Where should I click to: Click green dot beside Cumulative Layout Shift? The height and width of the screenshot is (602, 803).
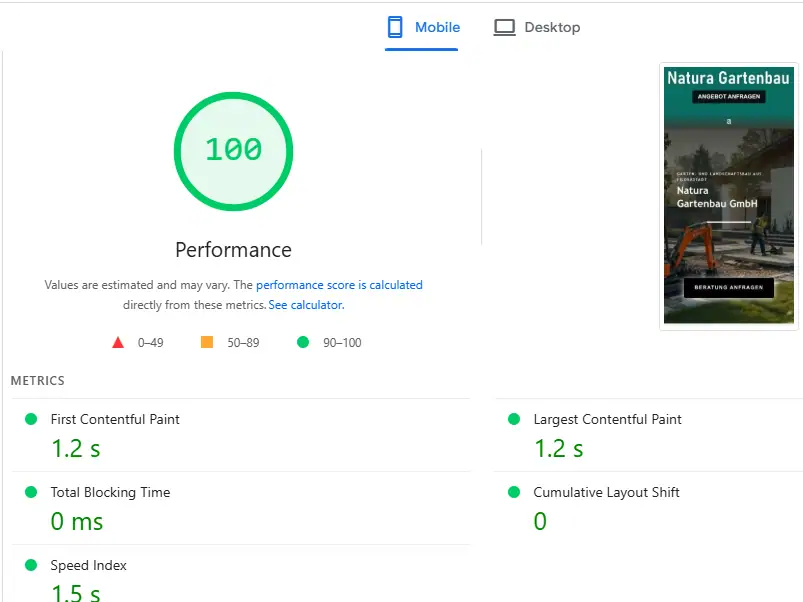pyautogui.click(x=514, y=492)
